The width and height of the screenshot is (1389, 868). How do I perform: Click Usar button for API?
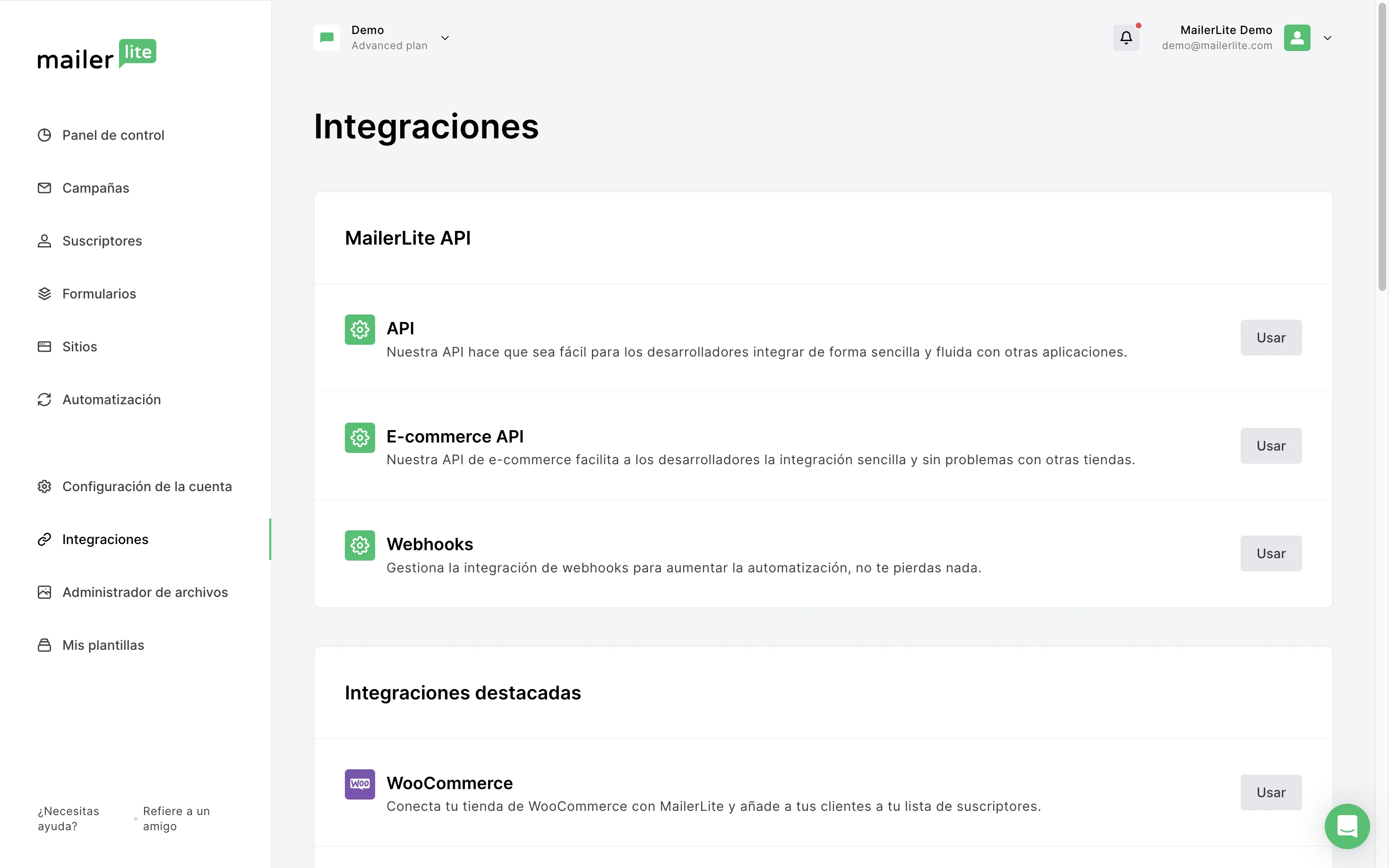[x=1270, y=338]
